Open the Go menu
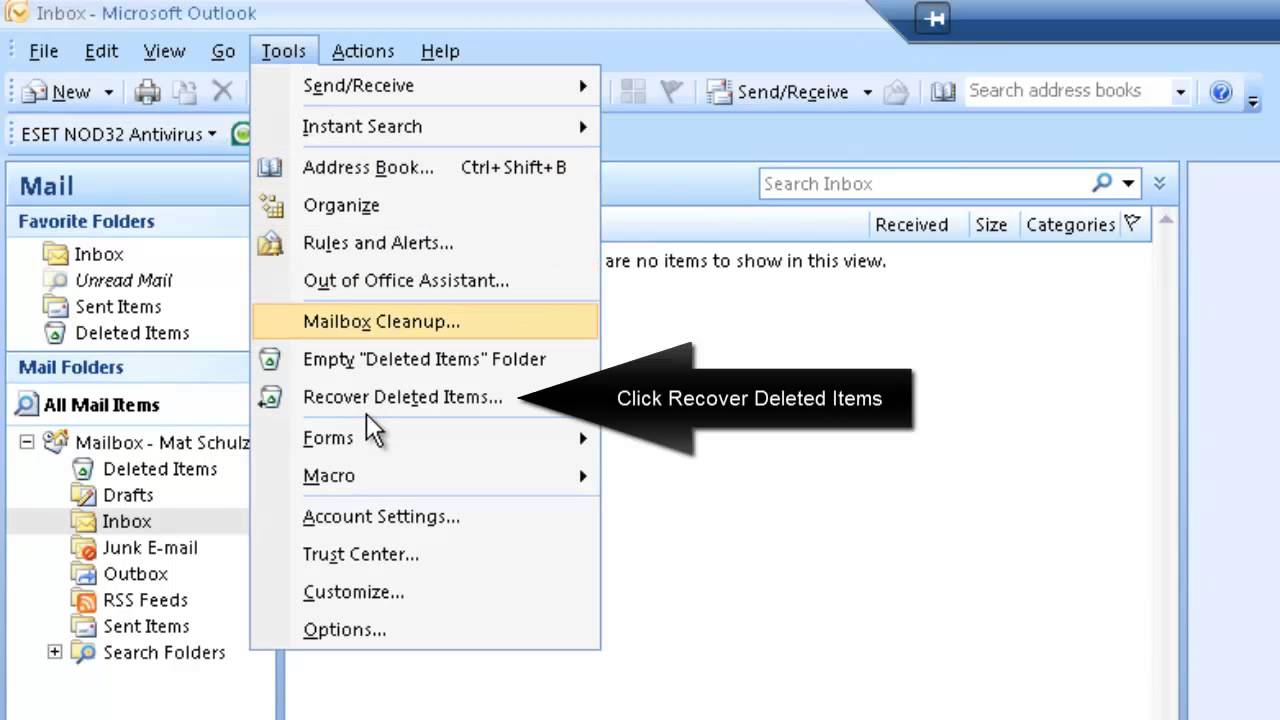The width and height of the screenshot is (1280, 720). [223, 51]
